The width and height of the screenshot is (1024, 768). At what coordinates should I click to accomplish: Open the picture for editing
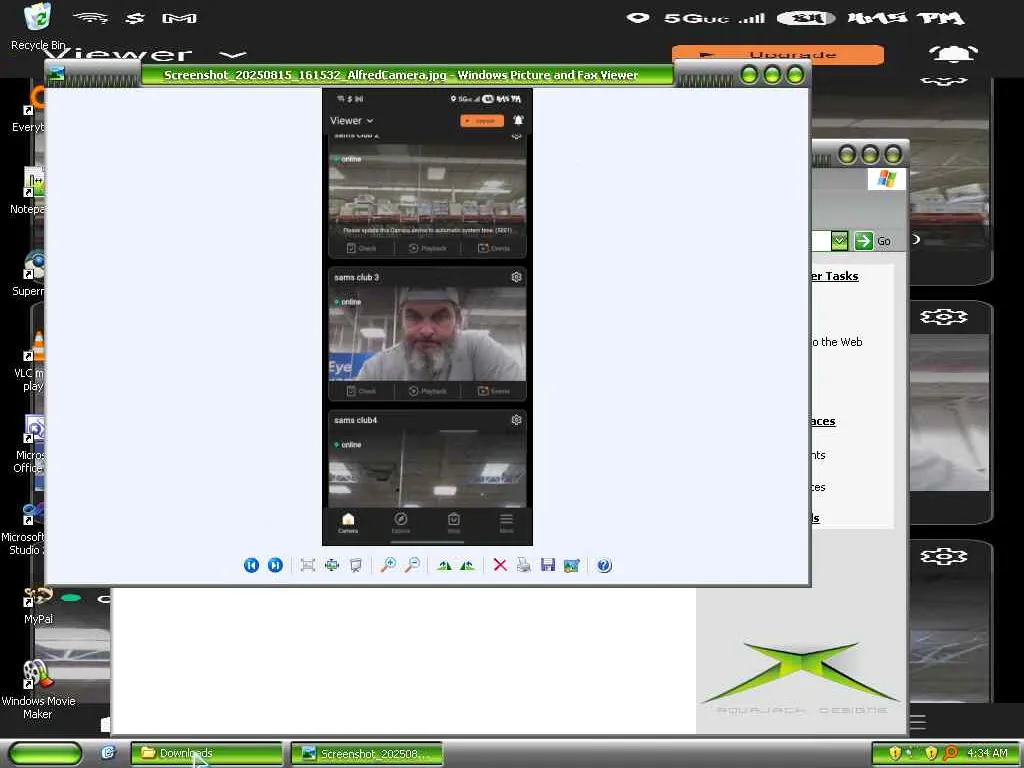[x=572, y=565]
